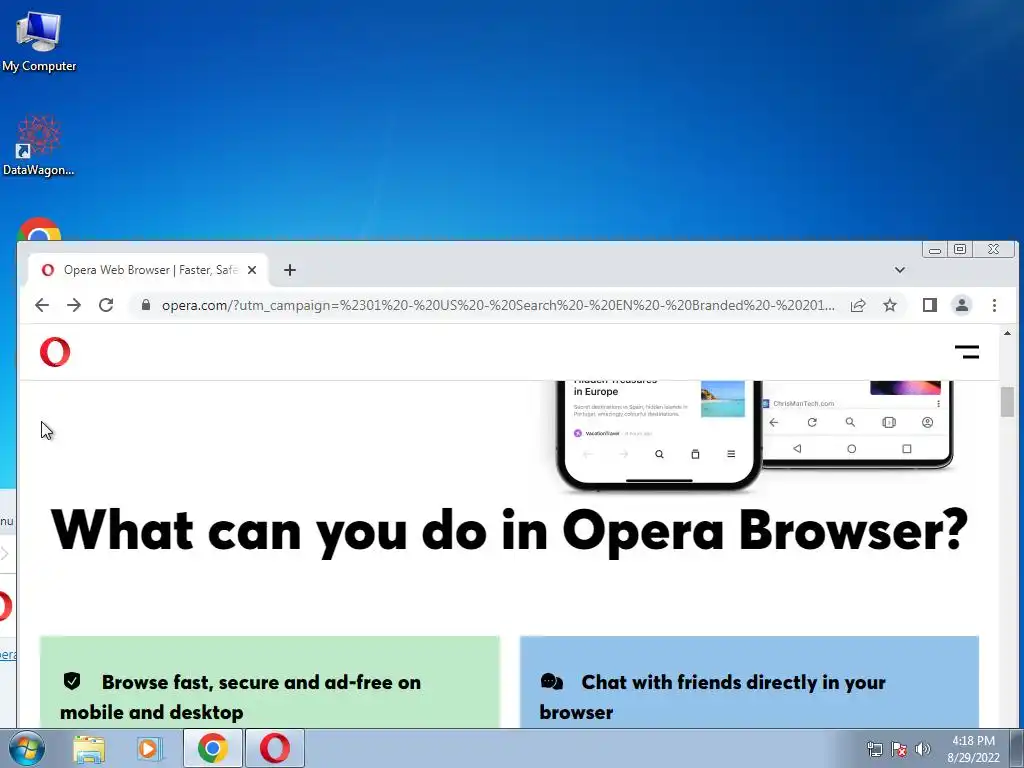Click the chat bubbles icon in blue card
This screenshot has width=1024, height=768.
pyautogui.click(x=552, y=682)
